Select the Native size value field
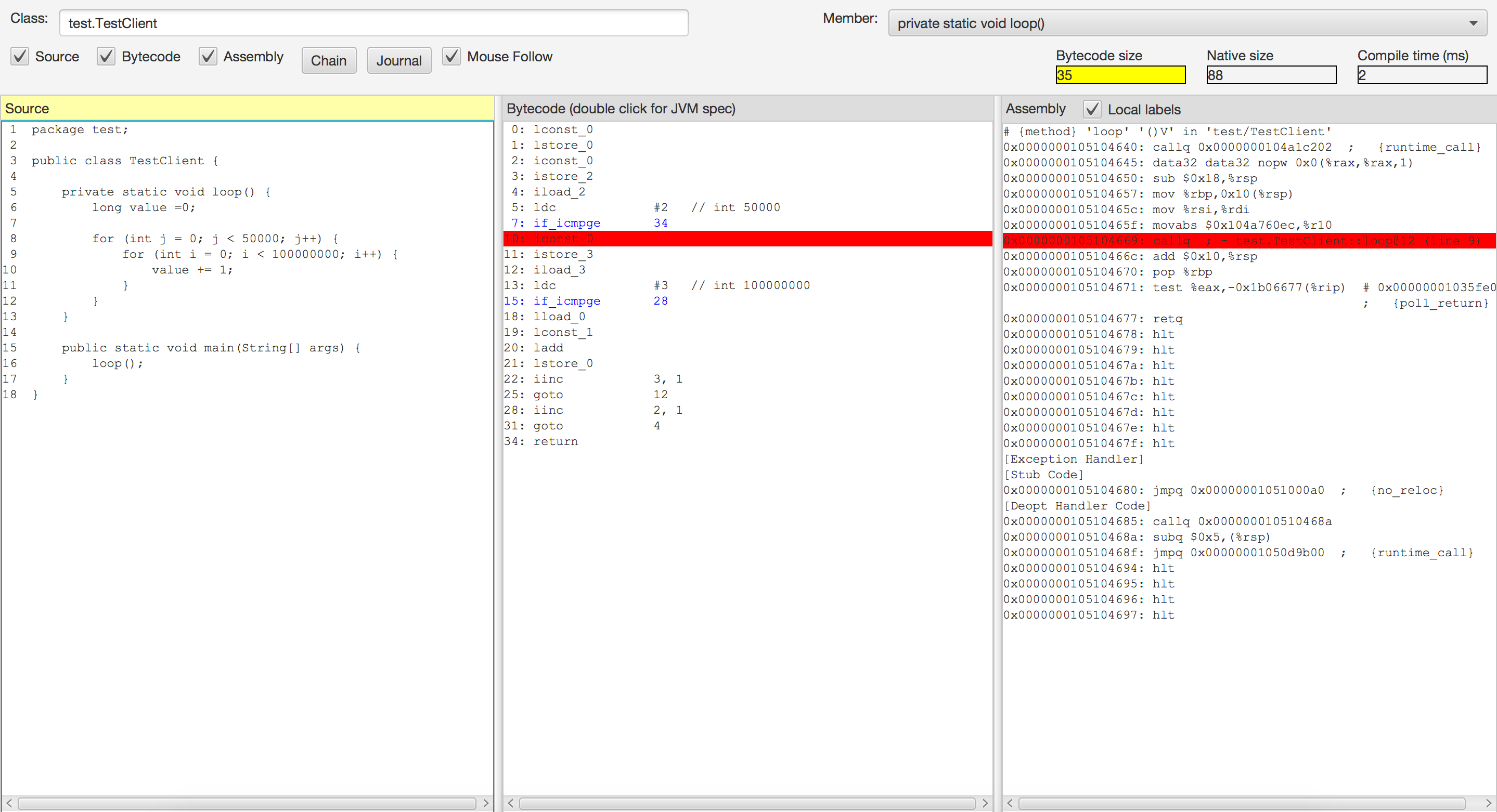This screenshot has height=812, width=1497. click(1271, 75)
